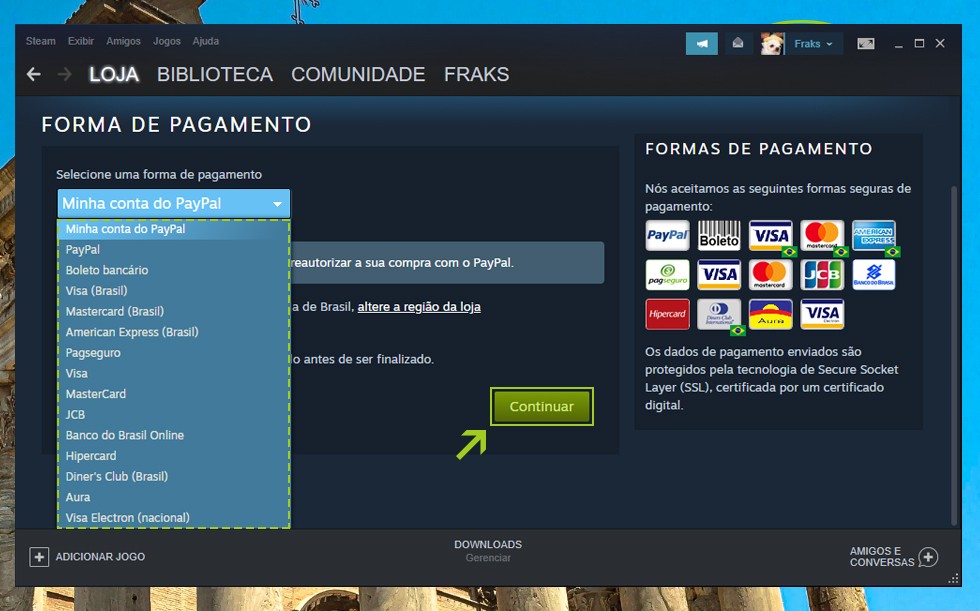Click ADICIONAR JOGO label
The height and width of the screenshot is (611, 980).
click(100, 557)
